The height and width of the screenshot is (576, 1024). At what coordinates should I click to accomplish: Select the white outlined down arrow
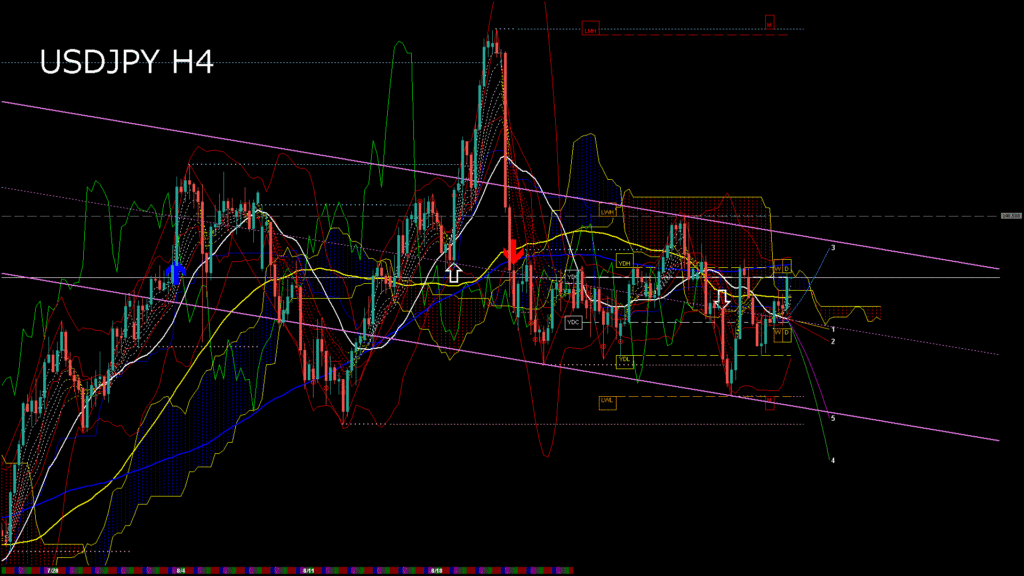tap(723, 299)
